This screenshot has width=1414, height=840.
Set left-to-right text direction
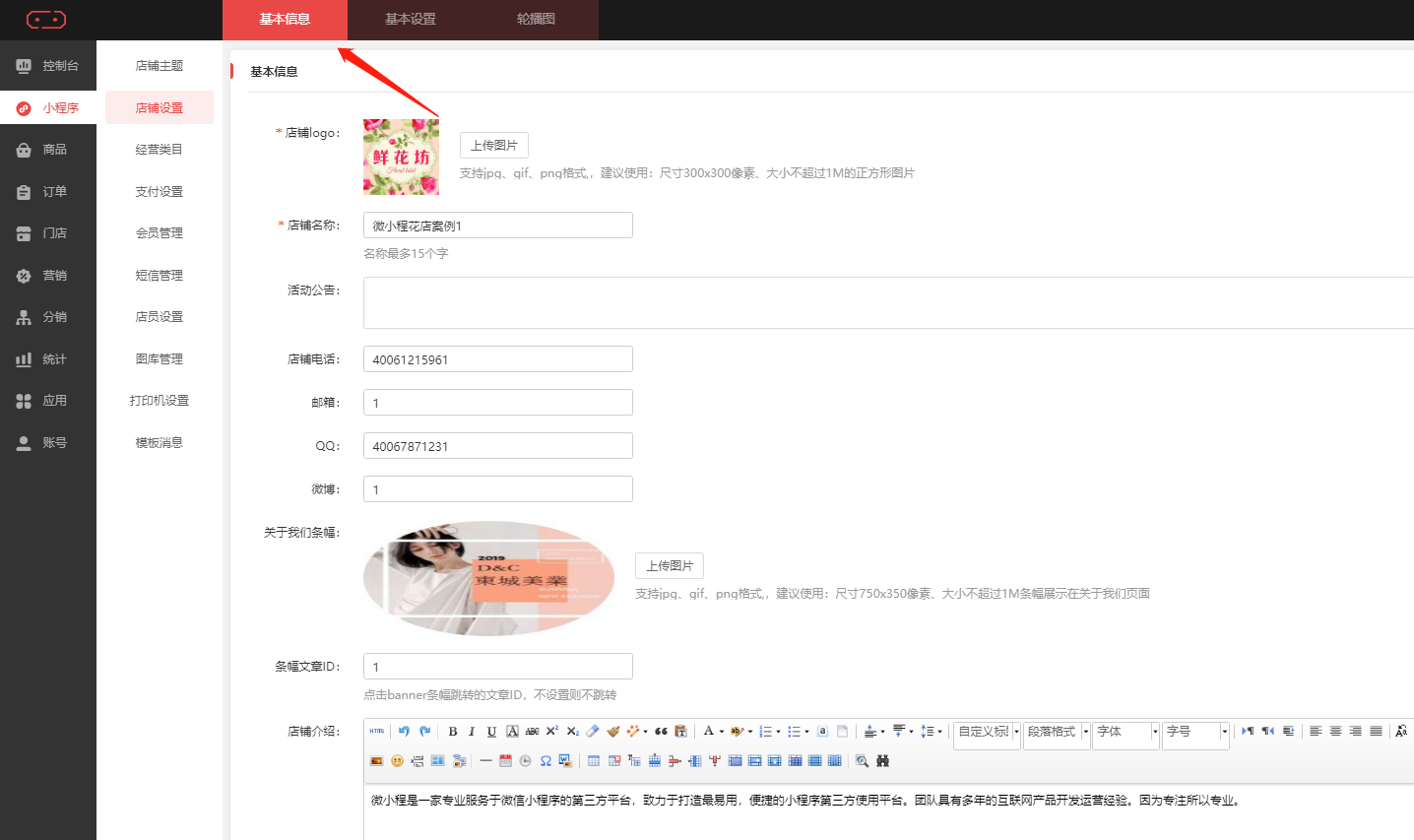1248,732
